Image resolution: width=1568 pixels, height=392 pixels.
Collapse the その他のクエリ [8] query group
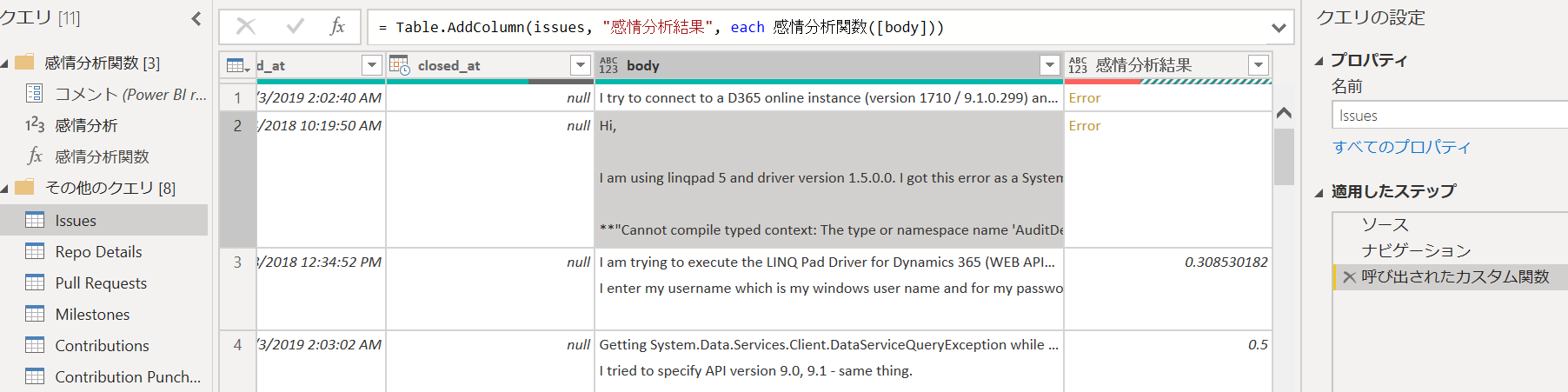click(x=5, y=189)
